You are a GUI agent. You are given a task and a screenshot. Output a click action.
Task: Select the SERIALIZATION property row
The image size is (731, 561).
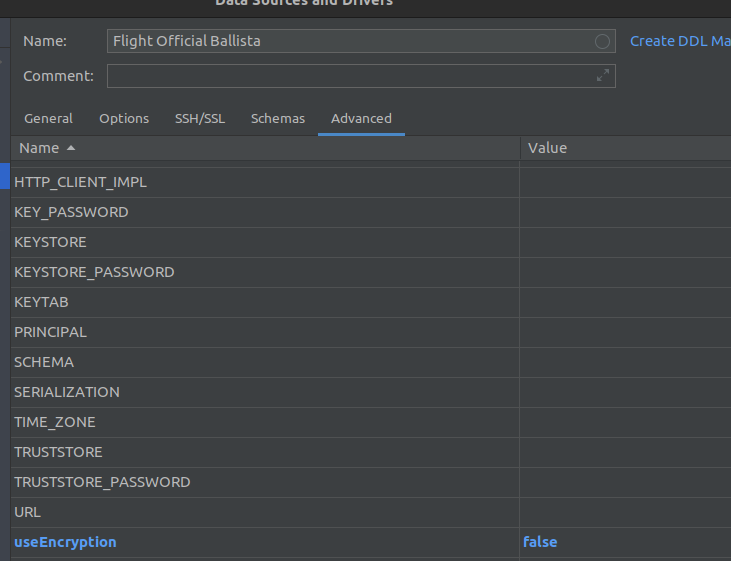pyautogui.click(x=371, y=393)
